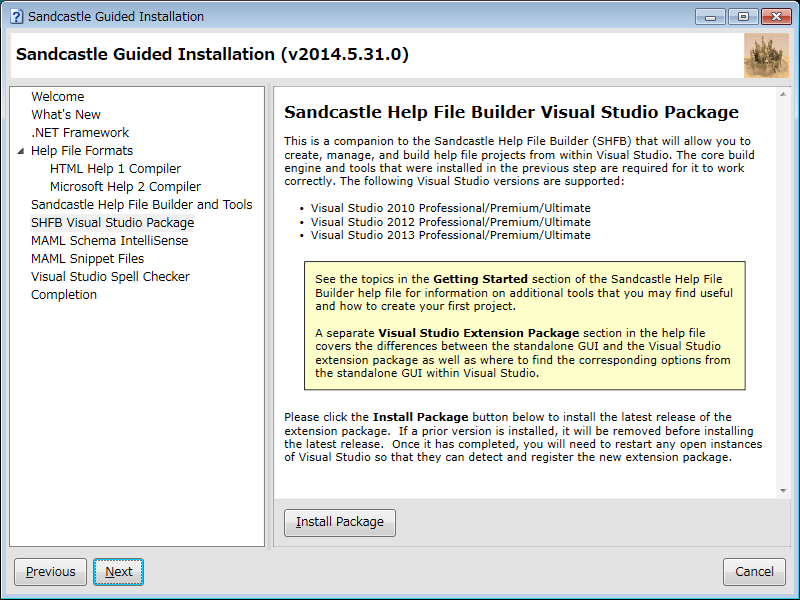The image size is (800, 600).
Task: Click the Install Package button
Action: (340, 522)
